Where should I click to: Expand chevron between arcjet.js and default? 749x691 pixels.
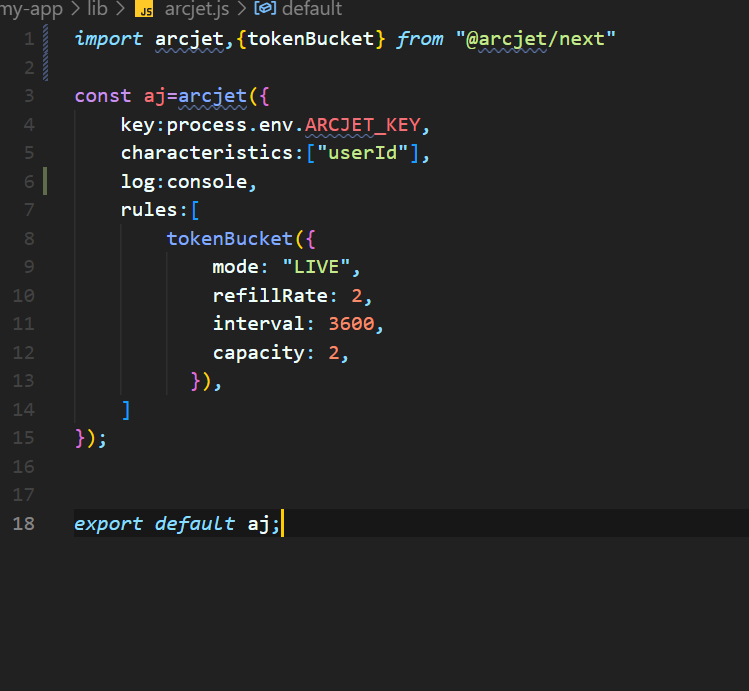(x=242, y=9)
